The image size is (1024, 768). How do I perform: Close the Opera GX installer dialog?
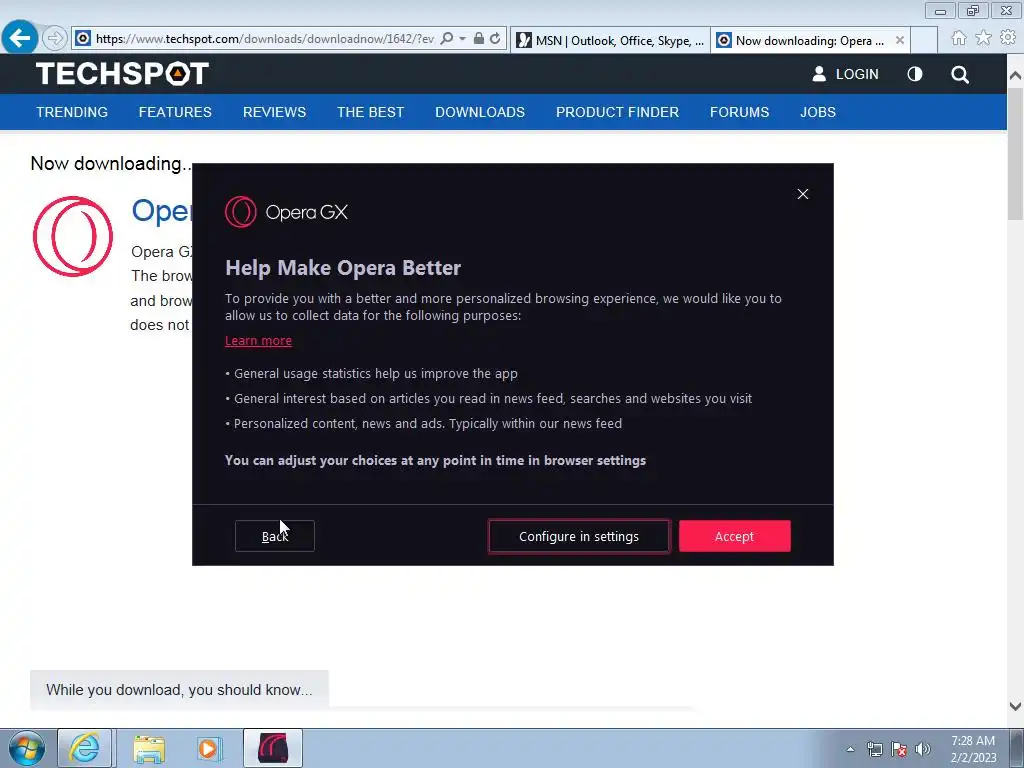(x=803, y=194)
